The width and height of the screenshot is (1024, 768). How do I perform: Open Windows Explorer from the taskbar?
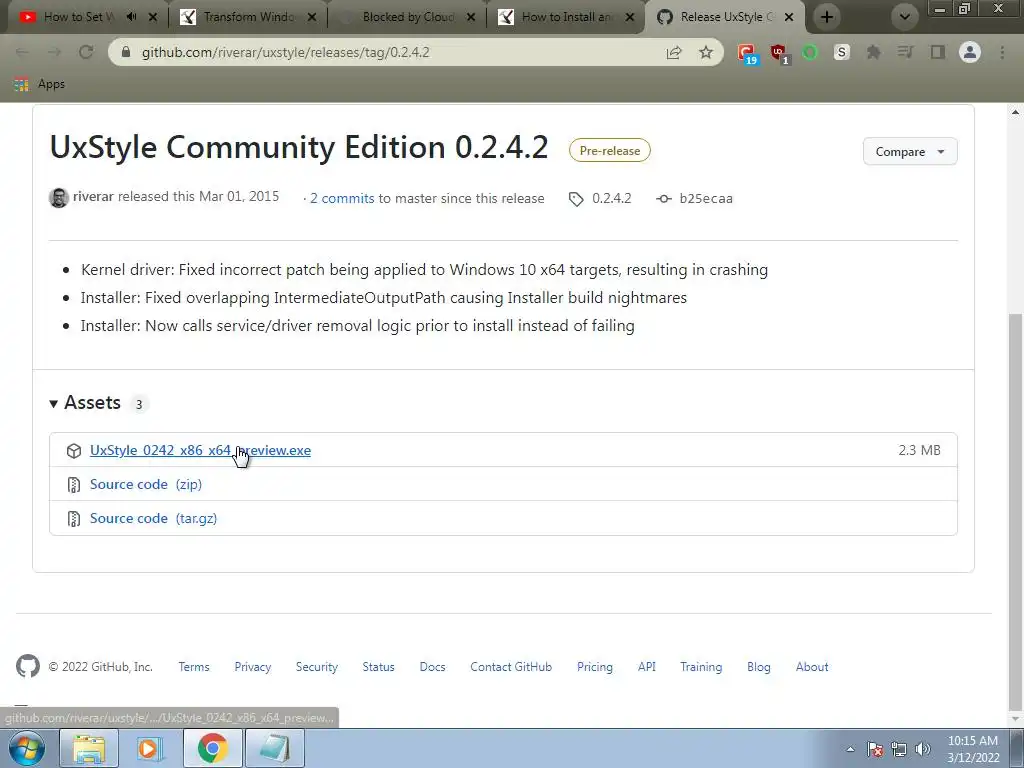[x=89, y=748]
